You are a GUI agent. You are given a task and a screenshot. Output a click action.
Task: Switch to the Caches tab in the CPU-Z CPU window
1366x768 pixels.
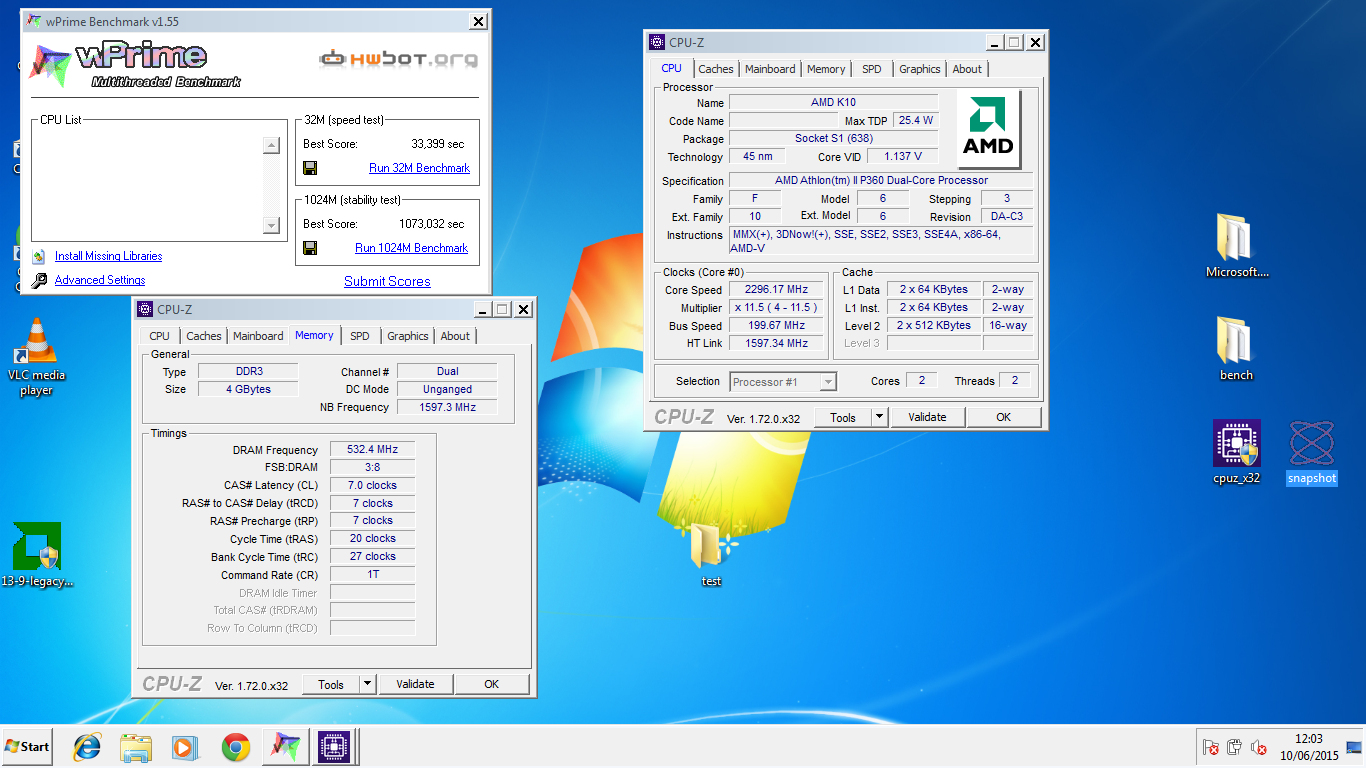coord(716,69)
